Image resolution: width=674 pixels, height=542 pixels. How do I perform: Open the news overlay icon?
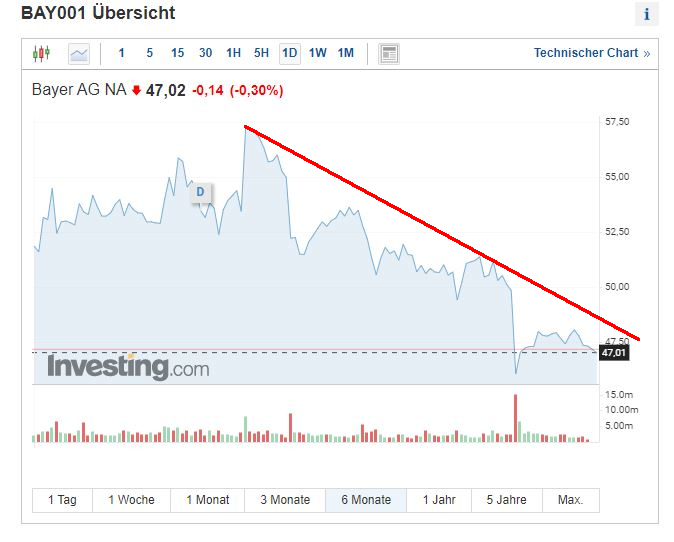pyautogui.click(x=389, y=53)
